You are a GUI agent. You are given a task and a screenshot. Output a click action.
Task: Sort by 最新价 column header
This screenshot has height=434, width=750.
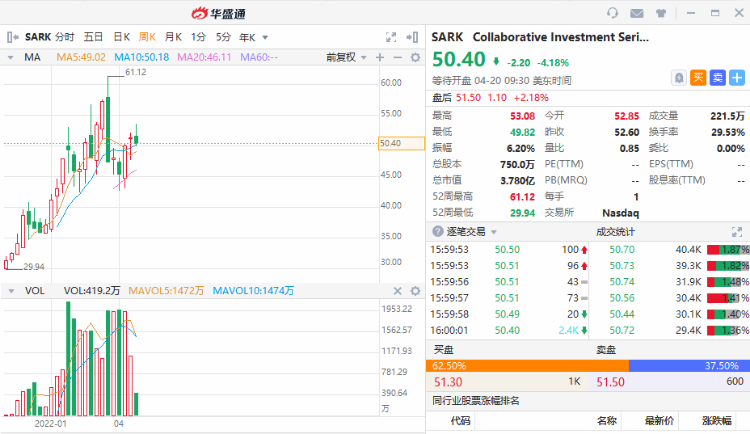(x=659, y=421)
